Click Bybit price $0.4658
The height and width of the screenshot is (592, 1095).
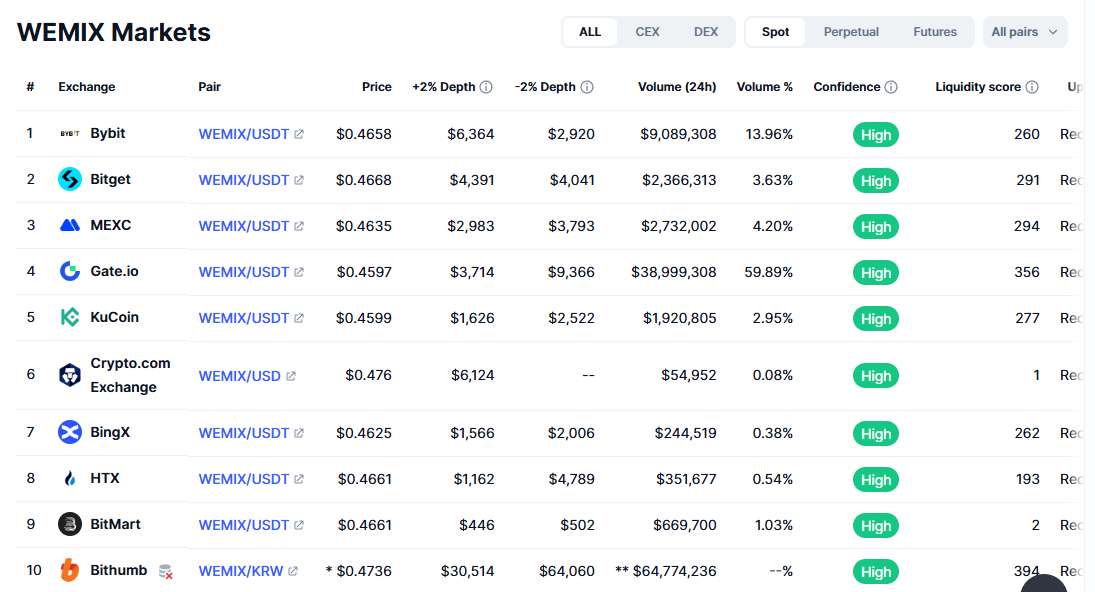364,134
